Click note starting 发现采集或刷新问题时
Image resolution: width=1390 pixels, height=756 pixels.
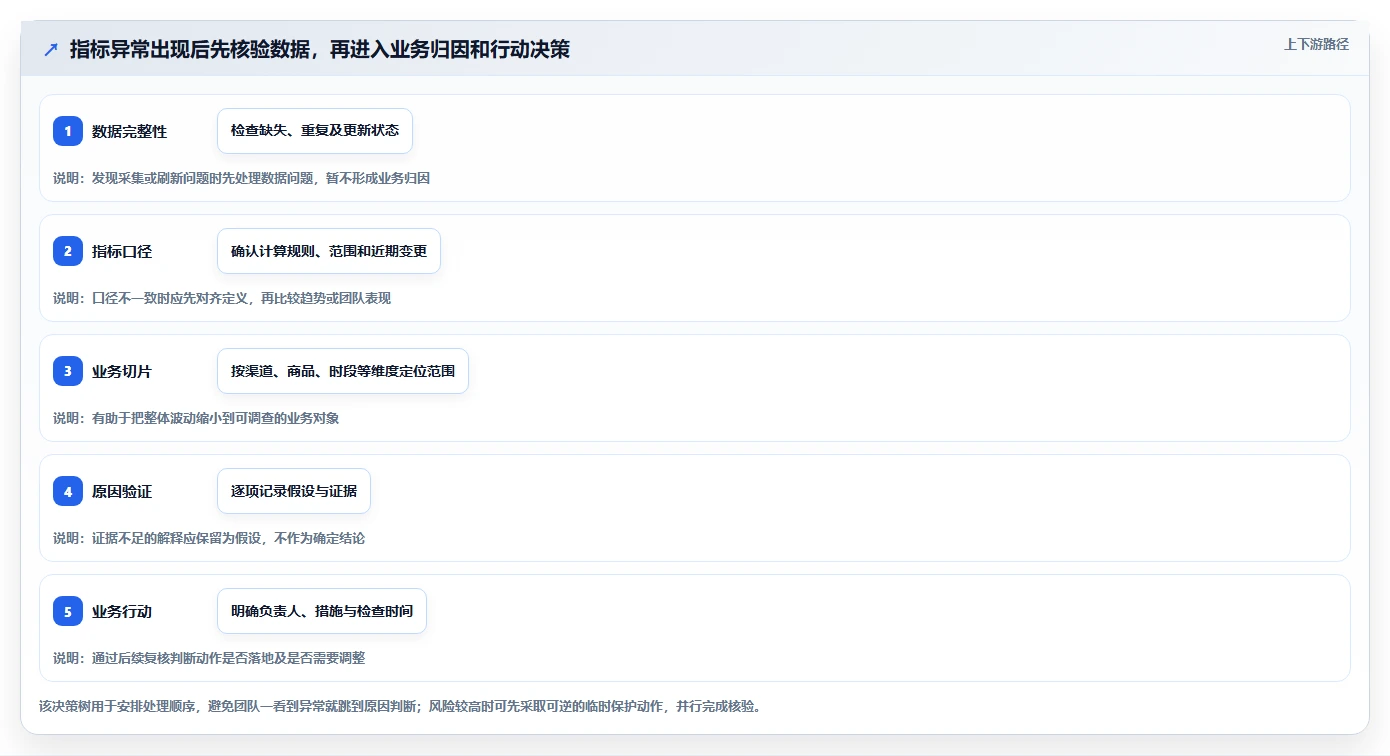pos(242,178)
